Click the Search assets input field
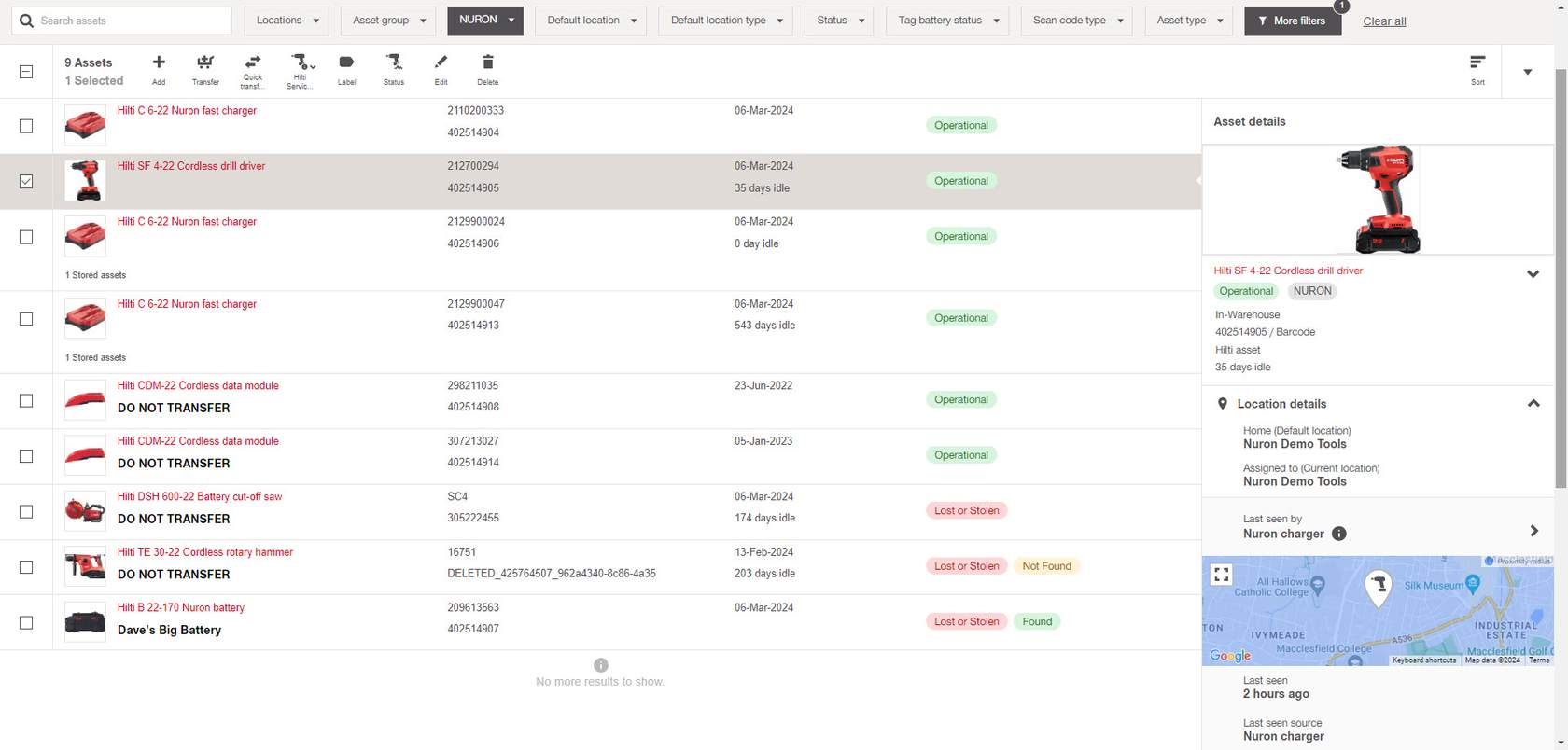Viewport: 1568px width, 750px height. [121, 21]
